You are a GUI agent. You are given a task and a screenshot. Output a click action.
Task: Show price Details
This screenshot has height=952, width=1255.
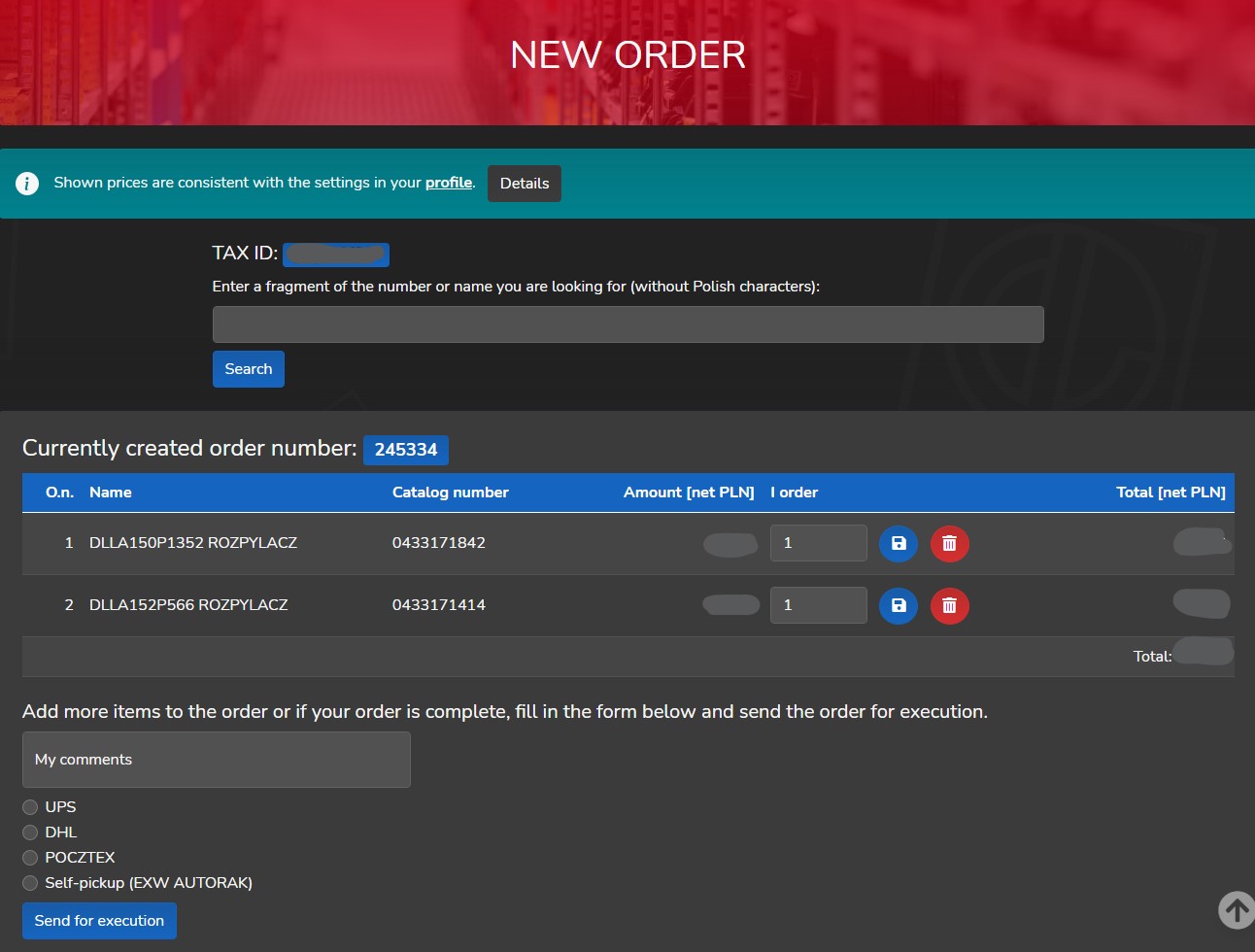(x=525, y=184)
